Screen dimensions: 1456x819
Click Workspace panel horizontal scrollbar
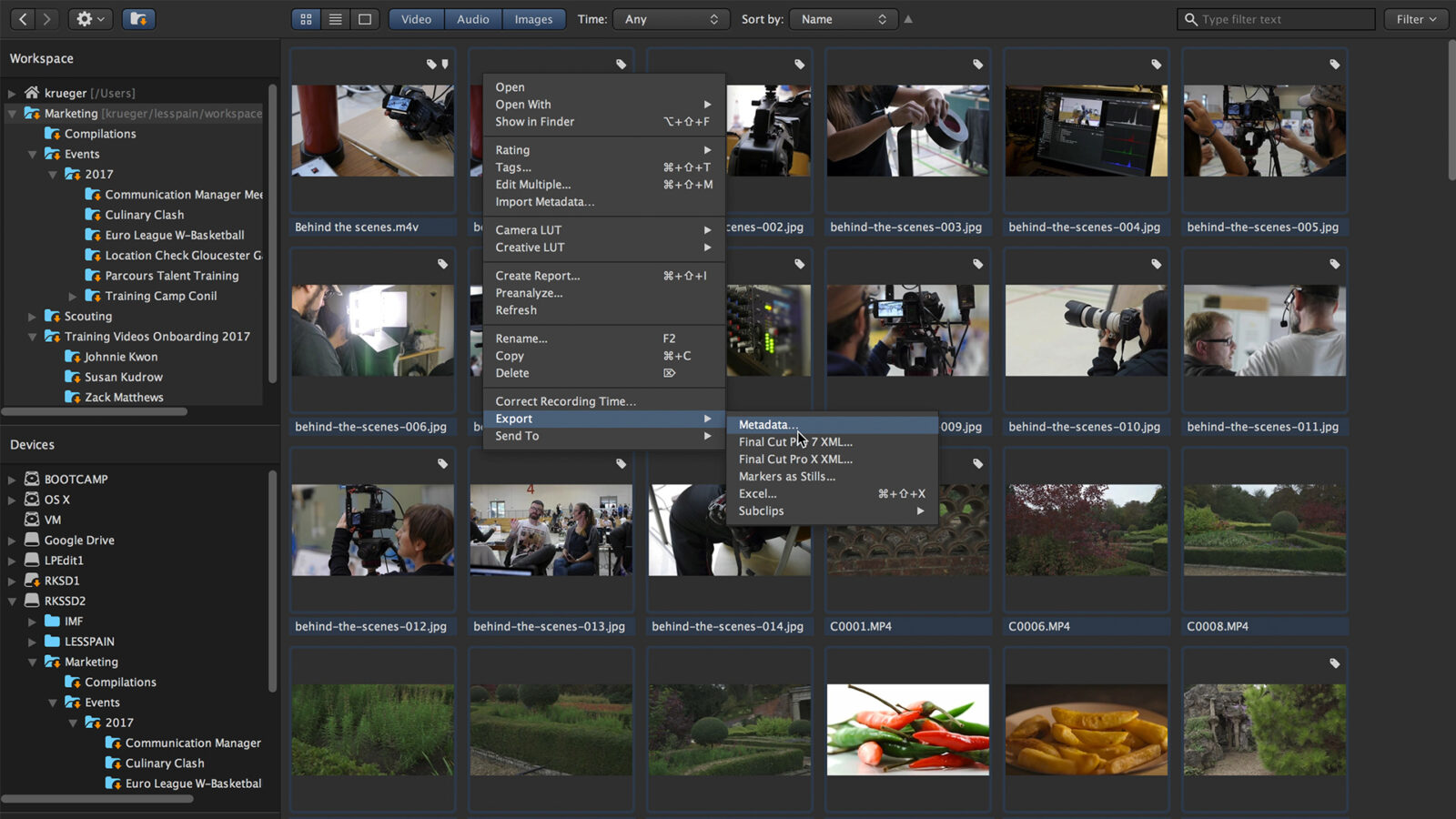(x=95, y=411)
